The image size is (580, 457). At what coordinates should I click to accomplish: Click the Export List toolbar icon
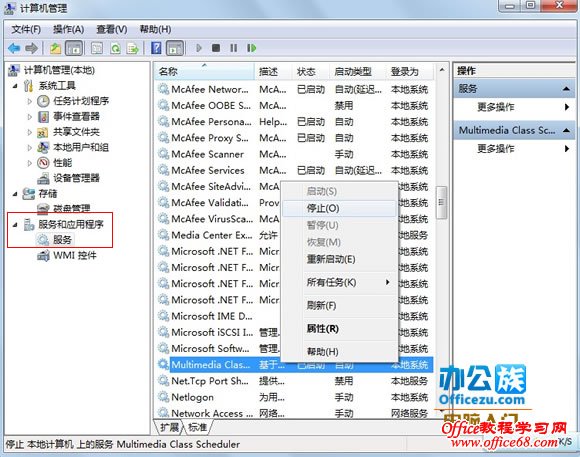point(133,48)
